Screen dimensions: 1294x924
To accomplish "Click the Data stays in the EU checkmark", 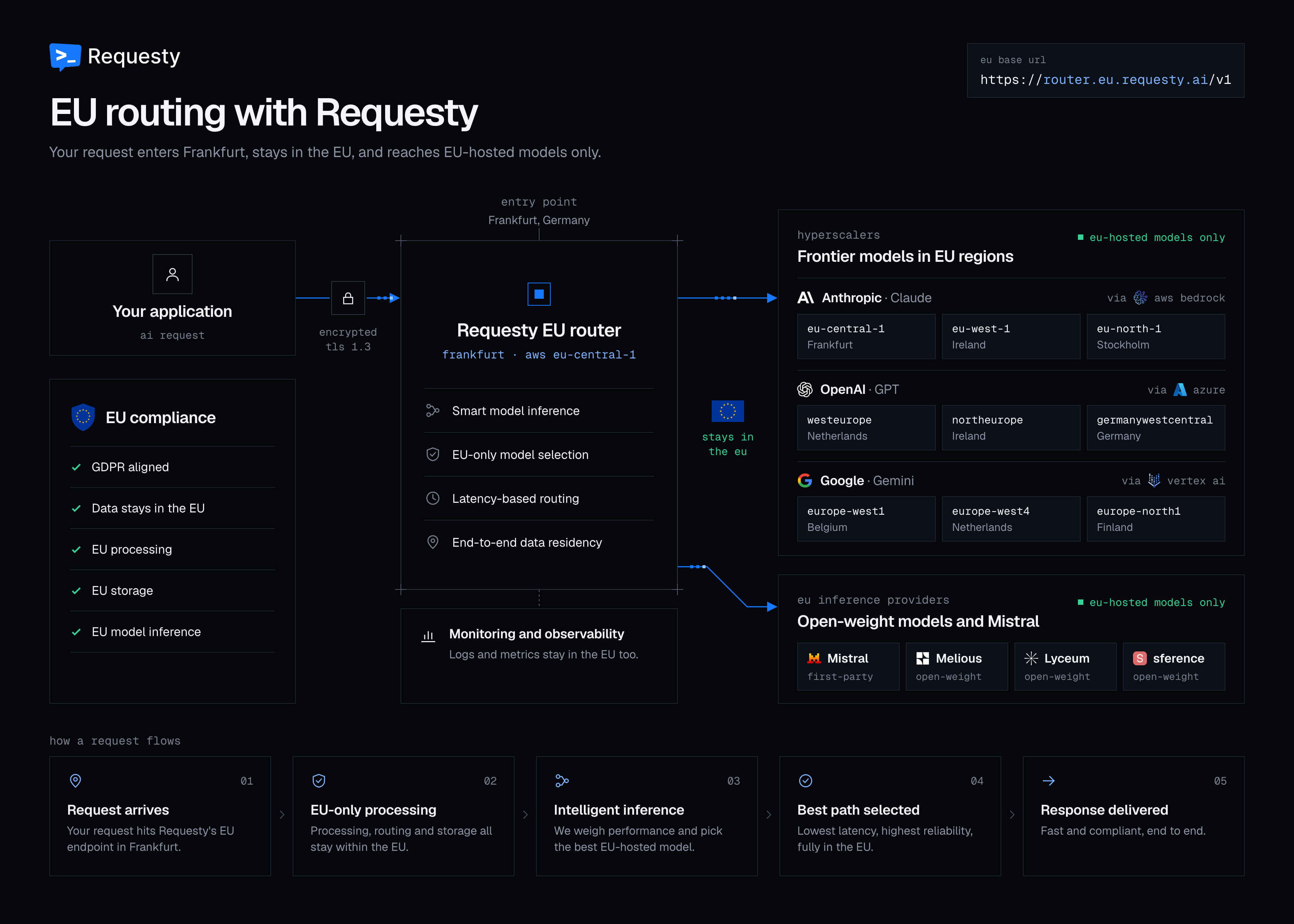I will point(76,508).
